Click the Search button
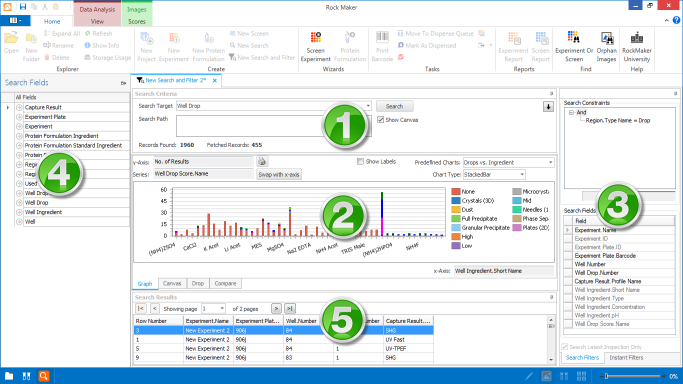 pyautogui.click(x=394, y=106)
